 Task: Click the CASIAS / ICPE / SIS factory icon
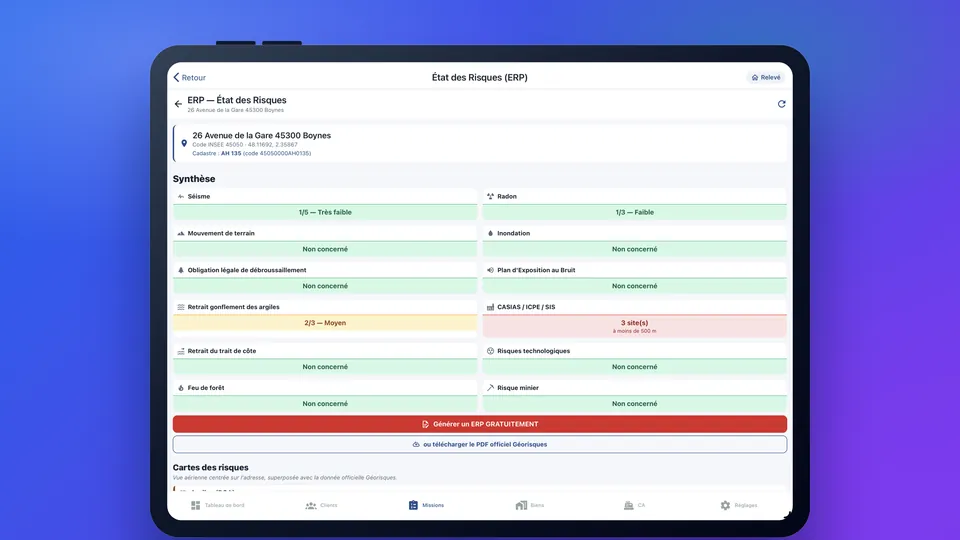coord(490,307)
